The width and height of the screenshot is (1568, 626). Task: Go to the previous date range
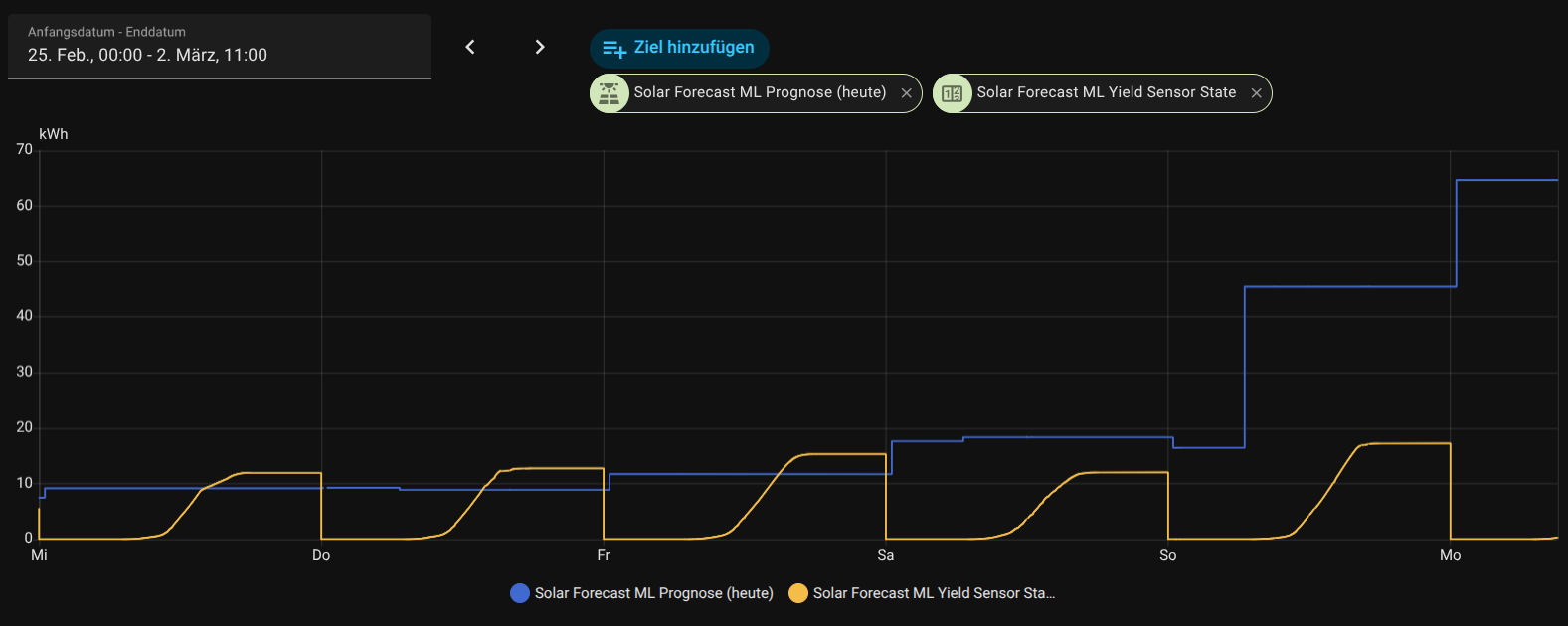pos(470,47)
